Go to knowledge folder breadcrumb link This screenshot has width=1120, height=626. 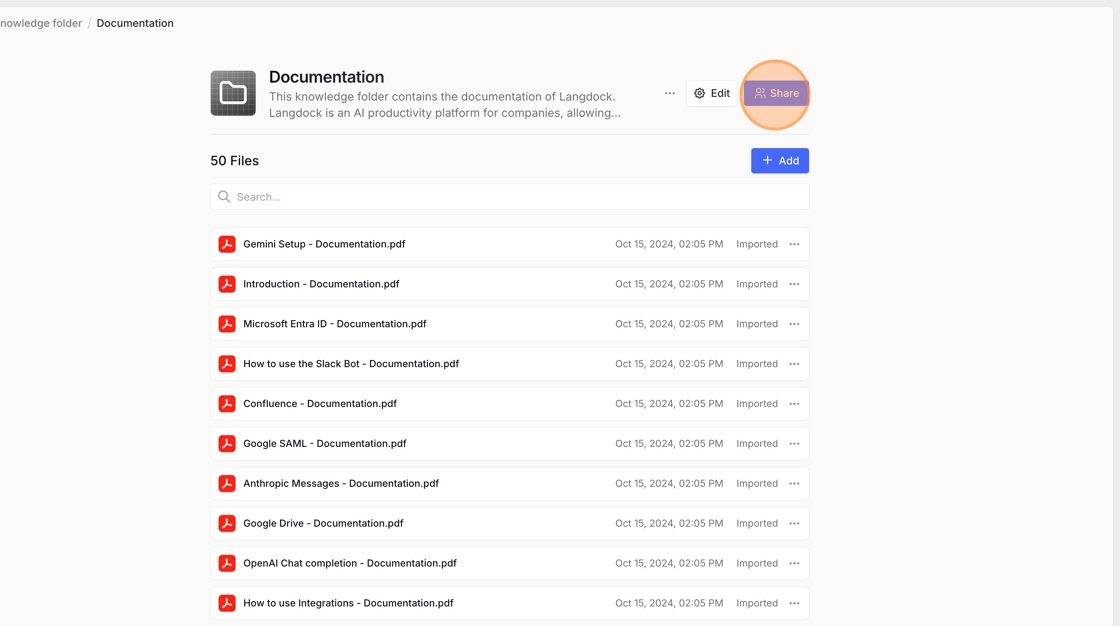click(40, 23)
